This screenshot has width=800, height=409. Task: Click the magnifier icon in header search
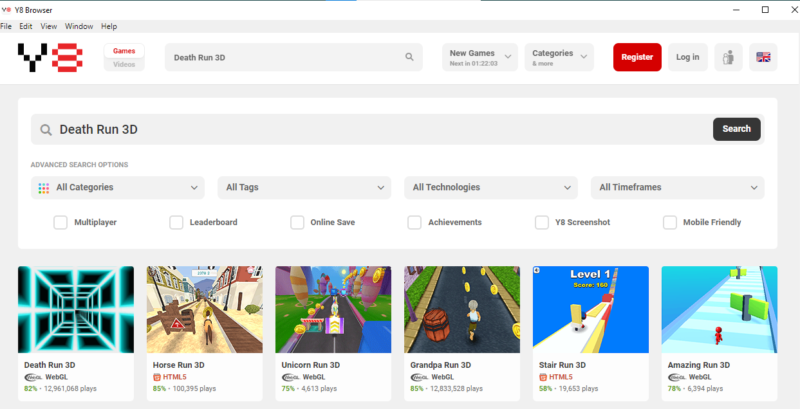pyautogui.click(x=409, y=57)
